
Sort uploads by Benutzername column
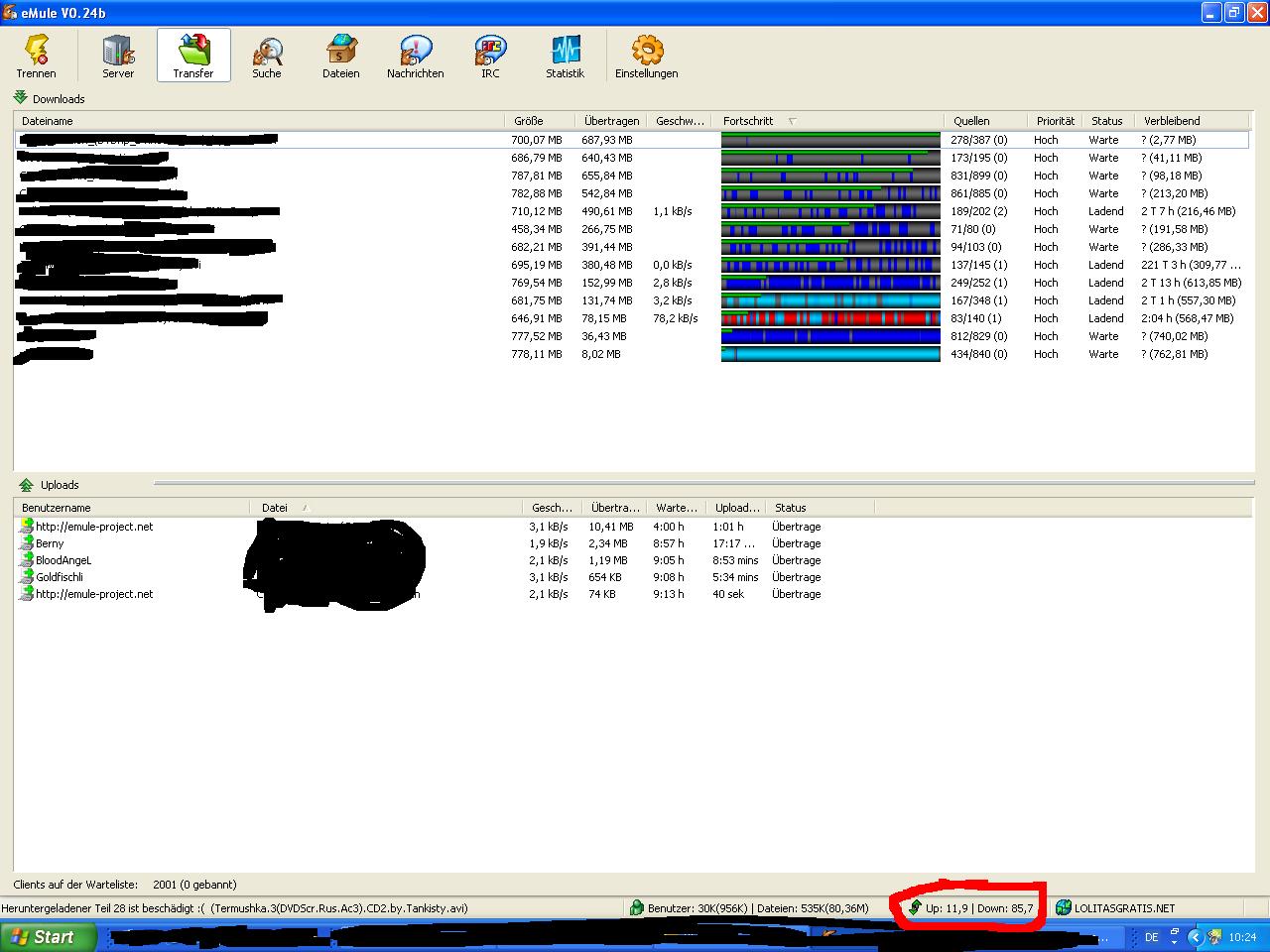[x=57, y=508]
